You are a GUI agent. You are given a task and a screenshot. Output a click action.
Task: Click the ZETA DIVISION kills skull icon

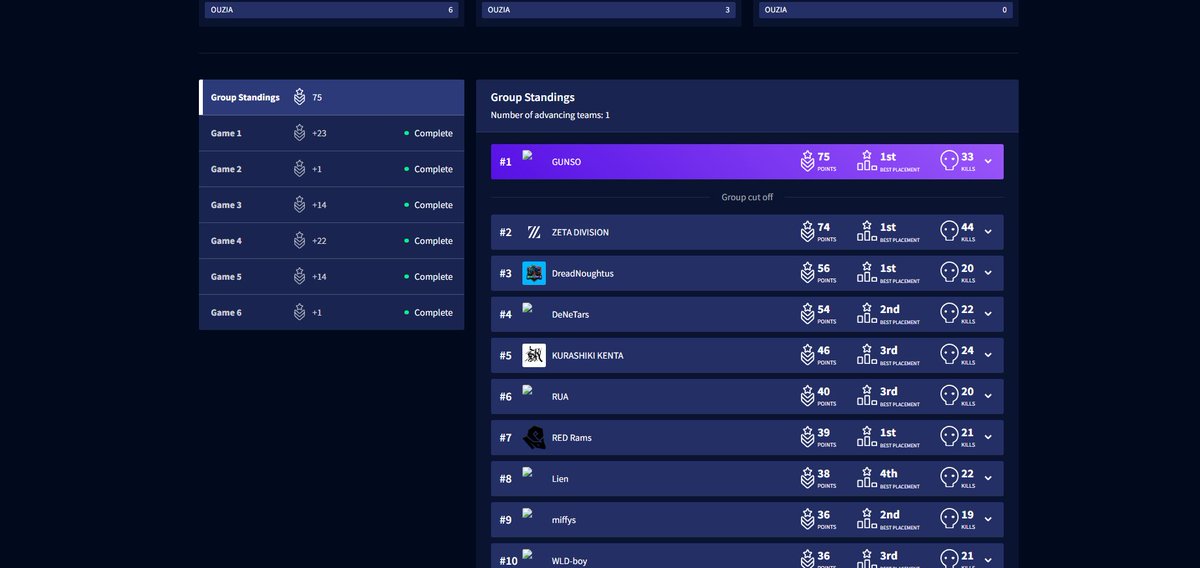949,232
